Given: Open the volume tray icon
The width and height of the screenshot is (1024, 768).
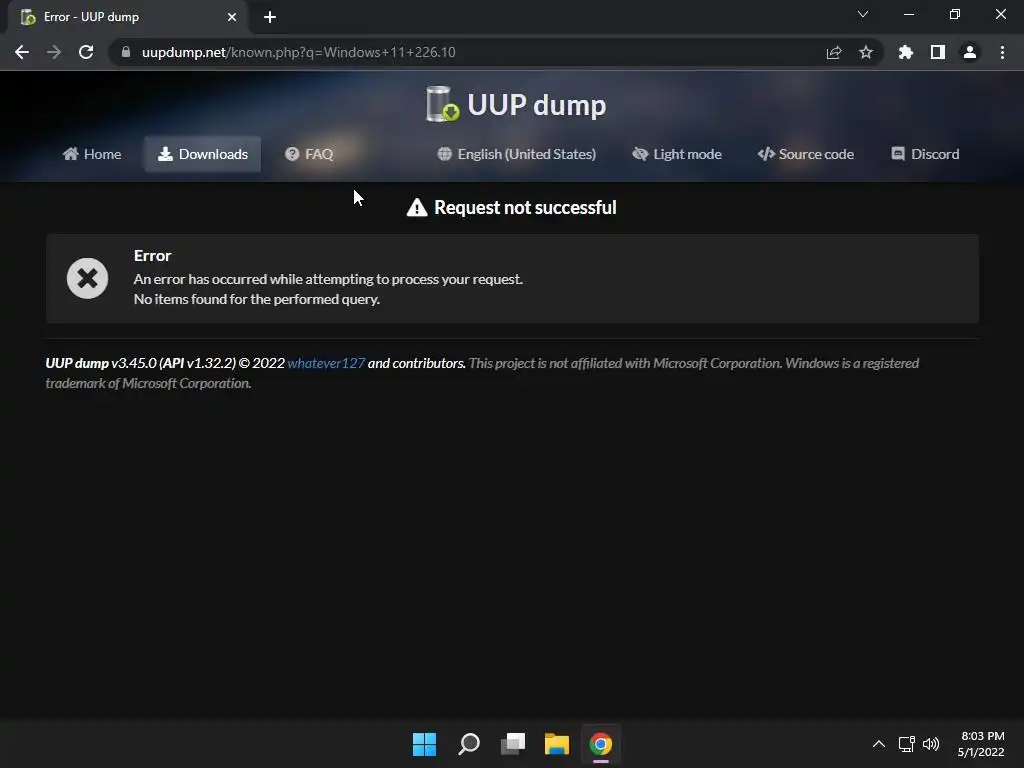Looking at the screenshot, I should [931, 744].
